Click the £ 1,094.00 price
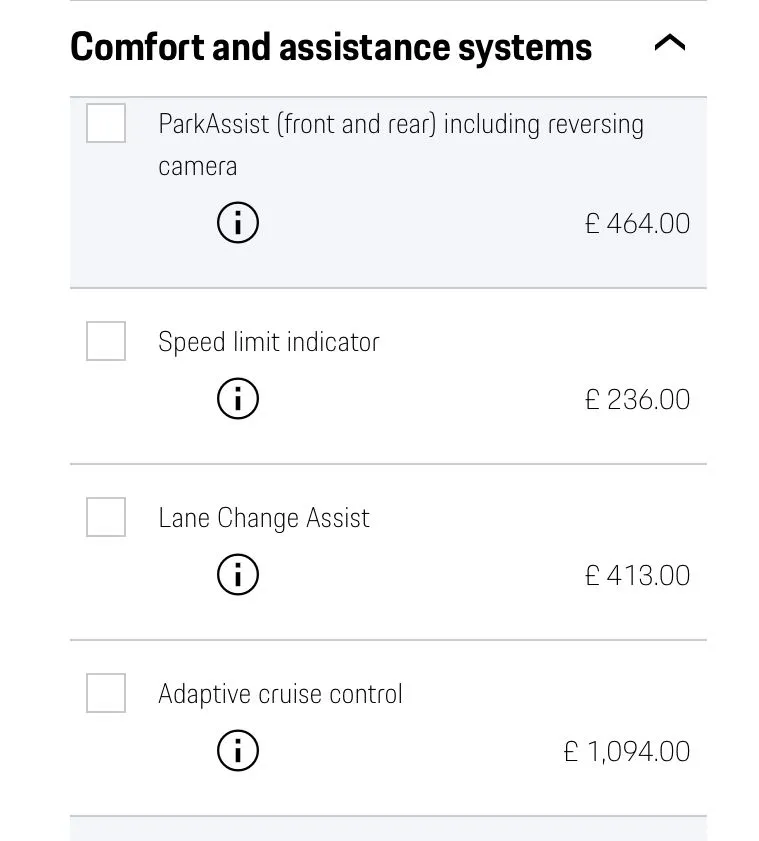The image size is (759, 841). tap(626, 751)
